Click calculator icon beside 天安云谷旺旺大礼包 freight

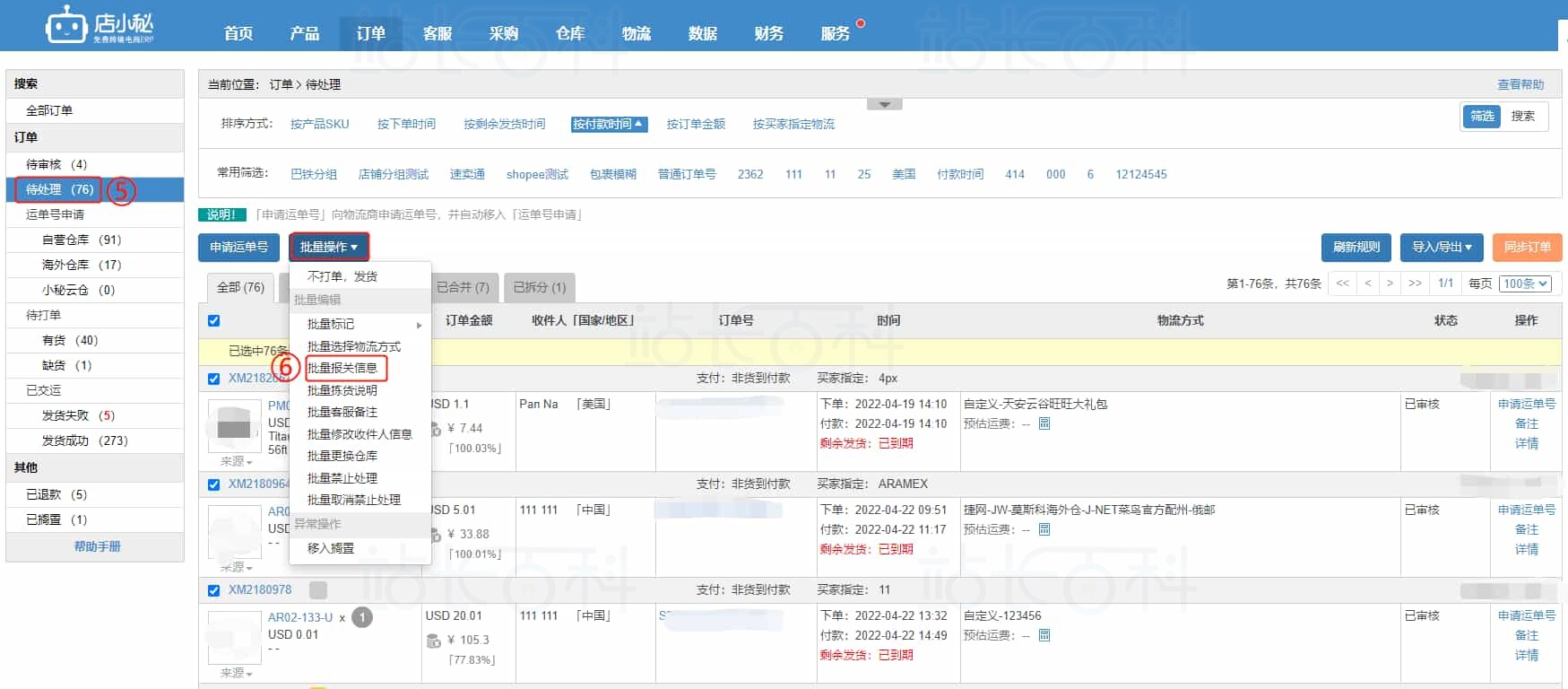1044,423
